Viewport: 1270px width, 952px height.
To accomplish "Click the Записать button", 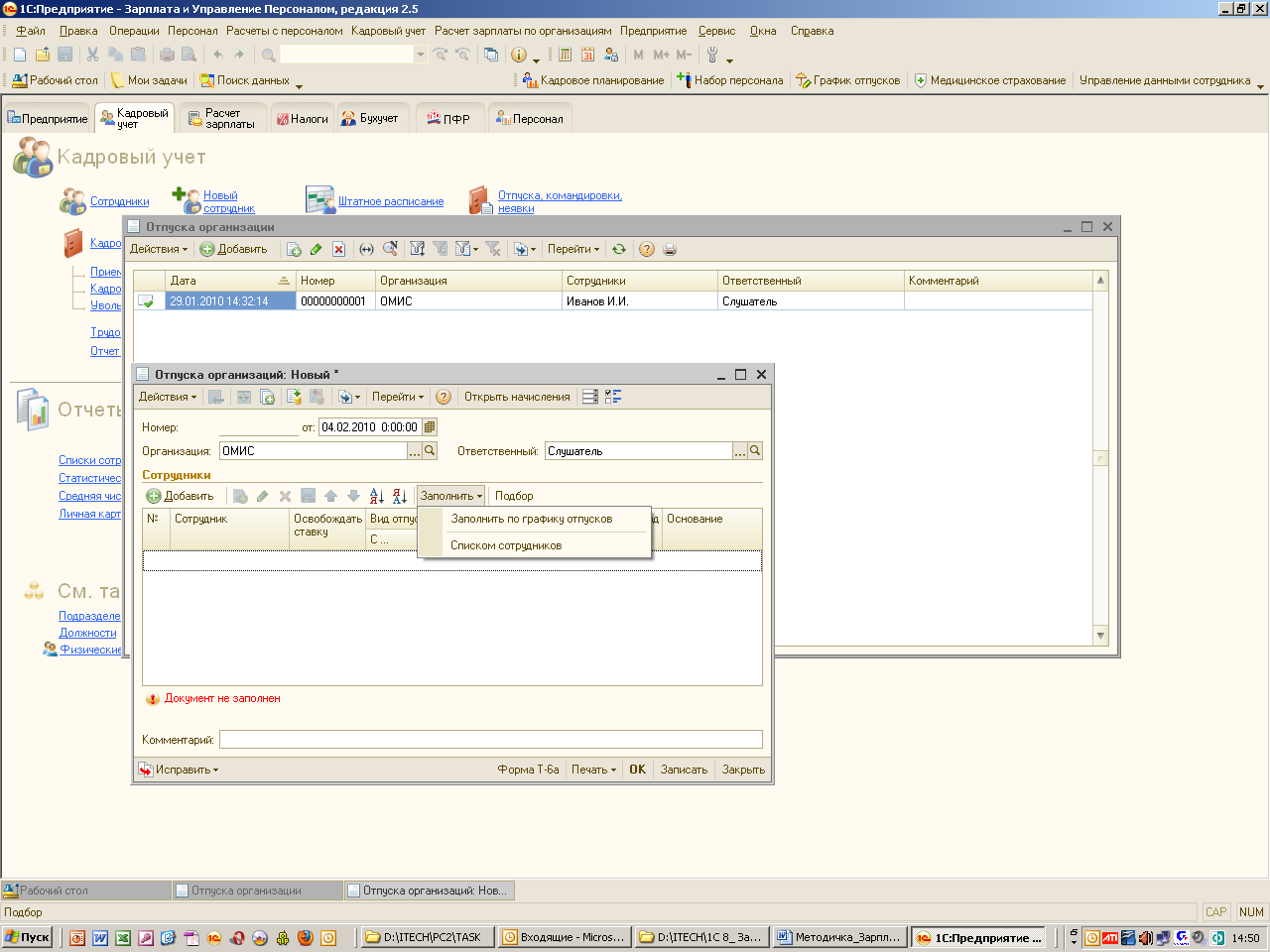I will pos(684,770).
